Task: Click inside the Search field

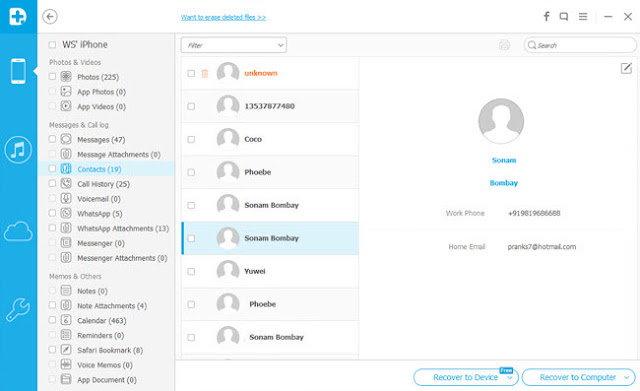Action: point(580,45)
